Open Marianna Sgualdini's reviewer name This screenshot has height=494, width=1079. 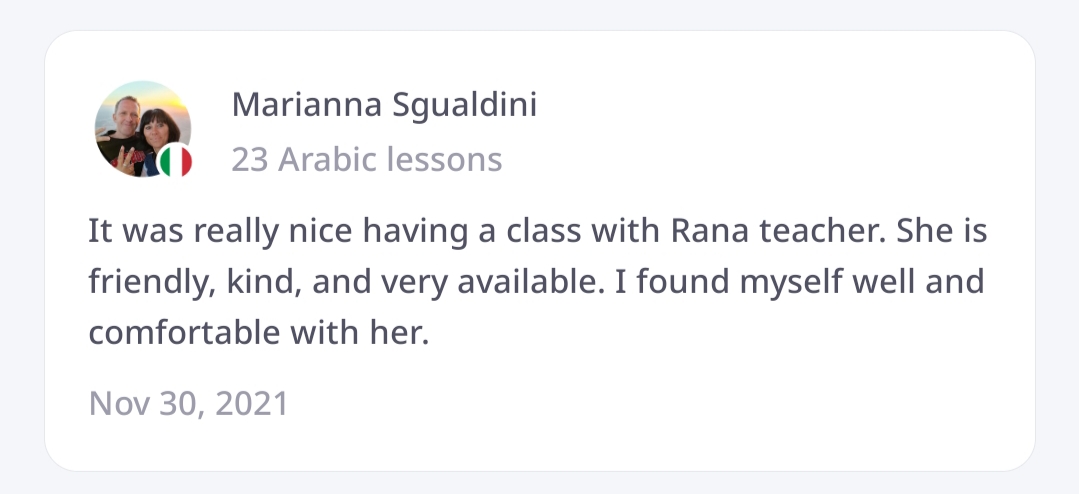click(x=384, y=105)
